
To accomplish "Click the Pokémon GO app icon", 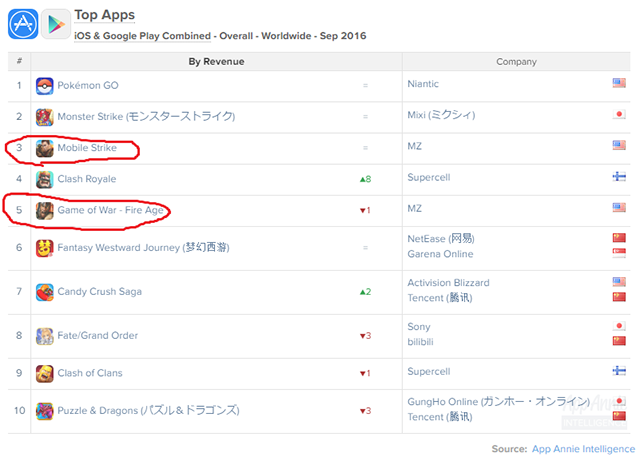I will (x=44, y=86).
